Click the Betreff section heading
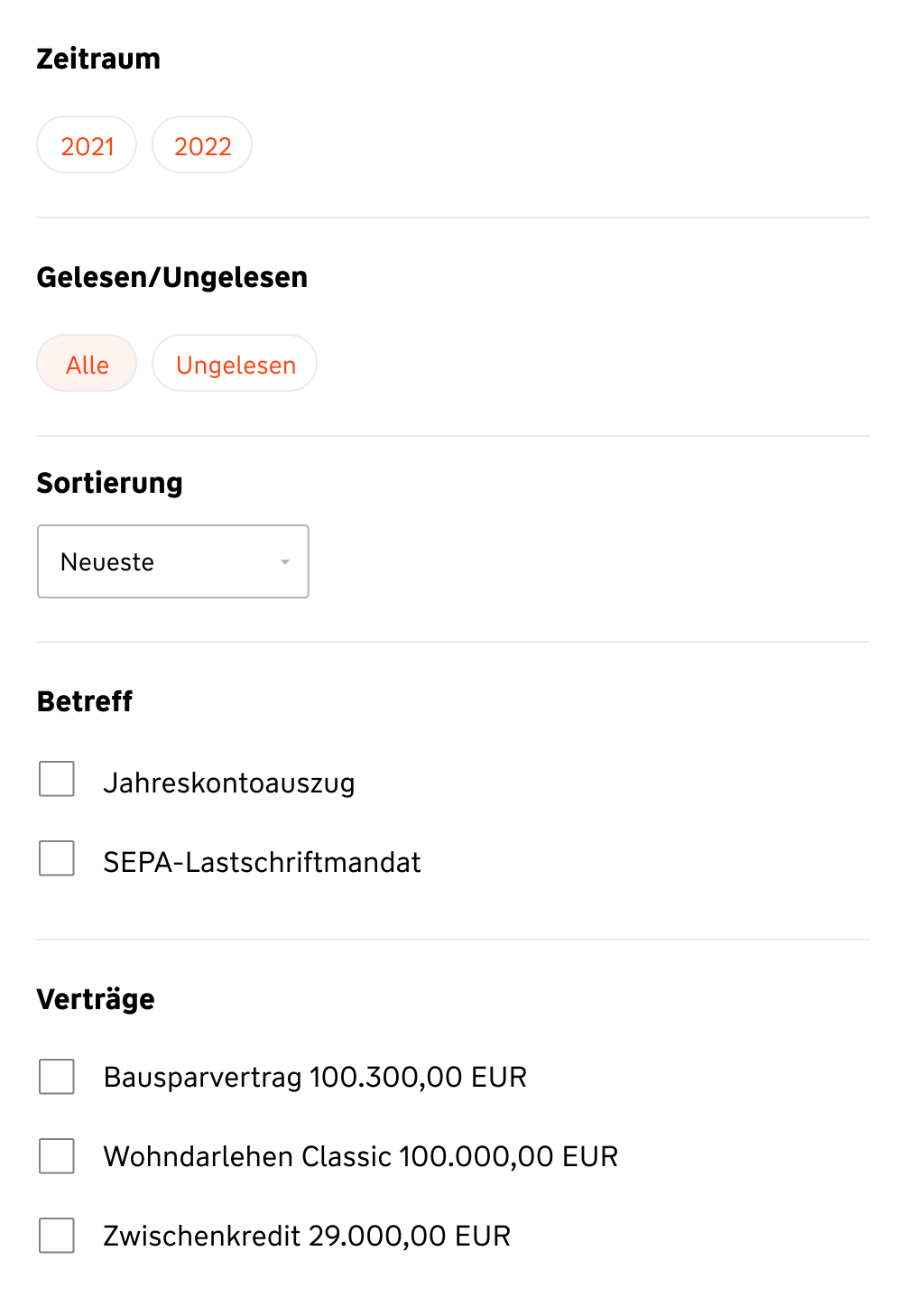This screenshot has height=1316, width=906. point(85,701)
